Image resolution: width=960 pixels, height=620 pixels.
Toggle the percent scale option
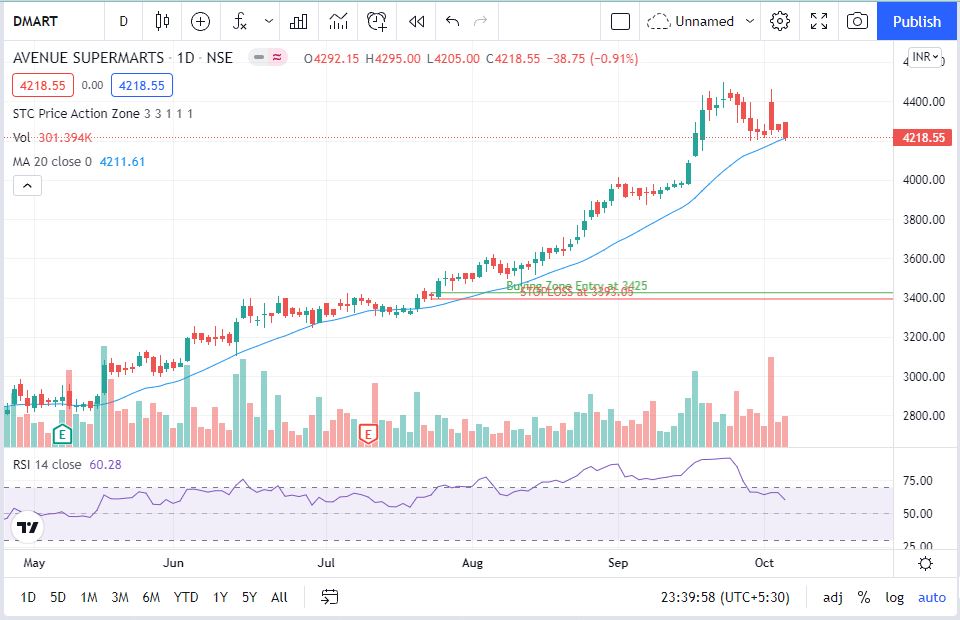tap(863, 597)
